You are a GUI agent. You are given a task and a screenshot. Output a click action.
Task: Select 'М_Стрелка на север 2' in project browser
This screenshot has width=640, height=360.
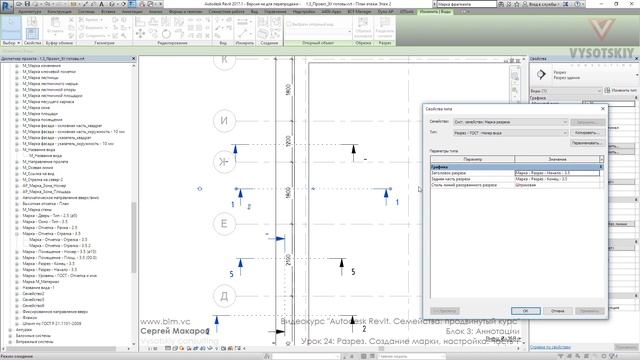click(x=42, y=180)
